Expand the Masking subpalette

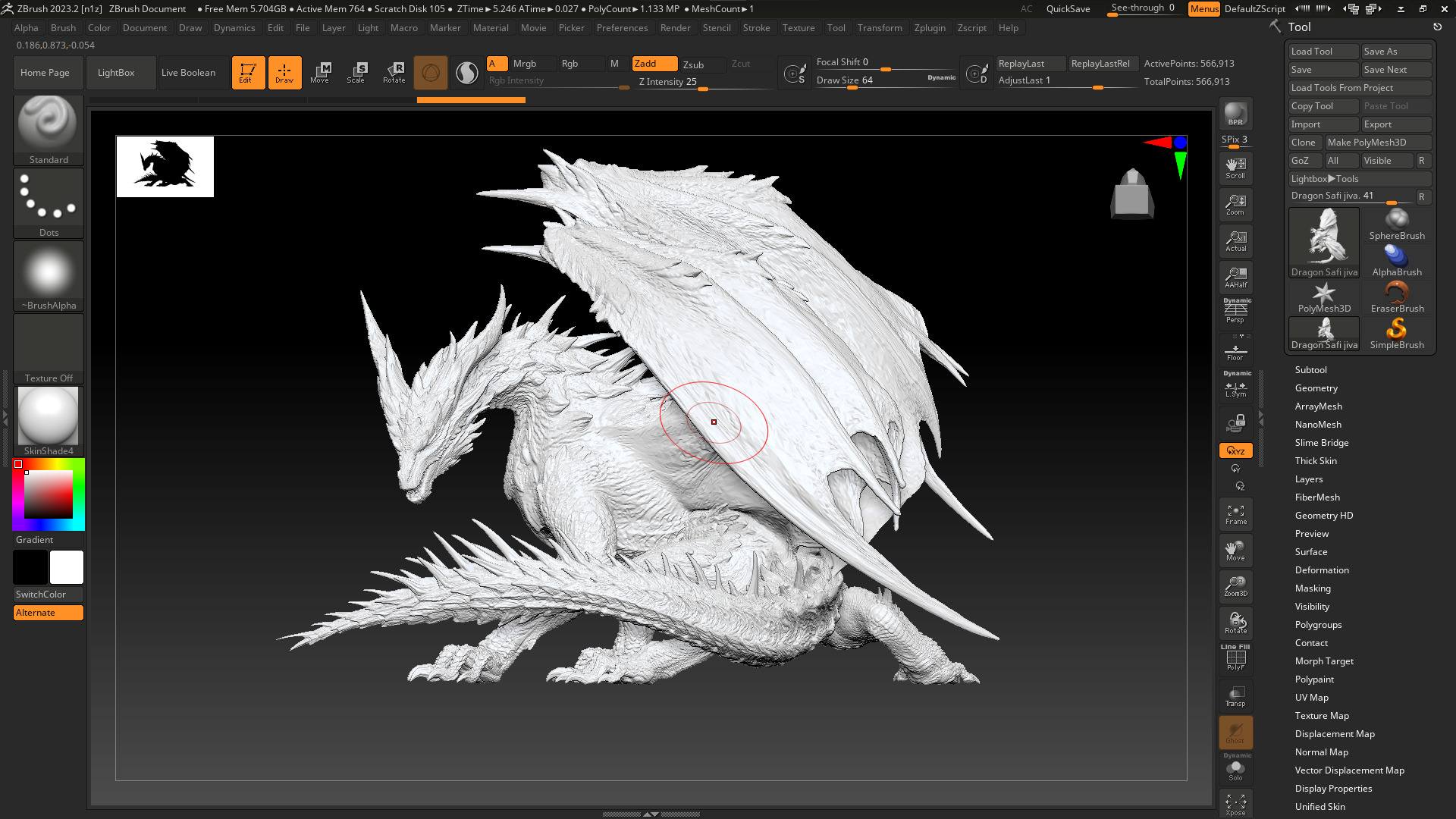pos(1313,588)
